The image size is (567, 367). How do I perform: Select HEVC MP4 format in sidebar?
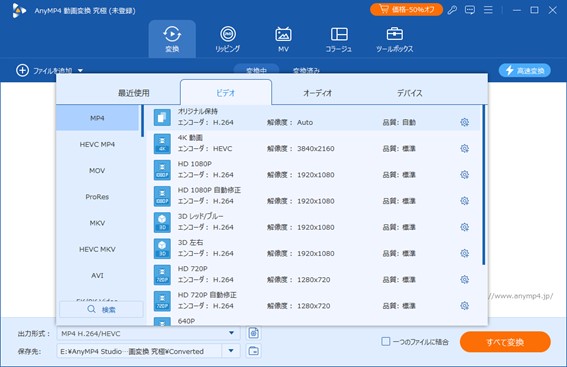(97, 144)
